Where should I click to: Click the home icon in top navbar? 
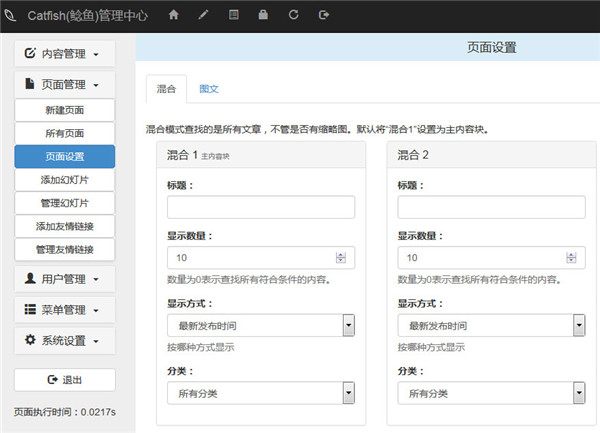pos(174,15)
